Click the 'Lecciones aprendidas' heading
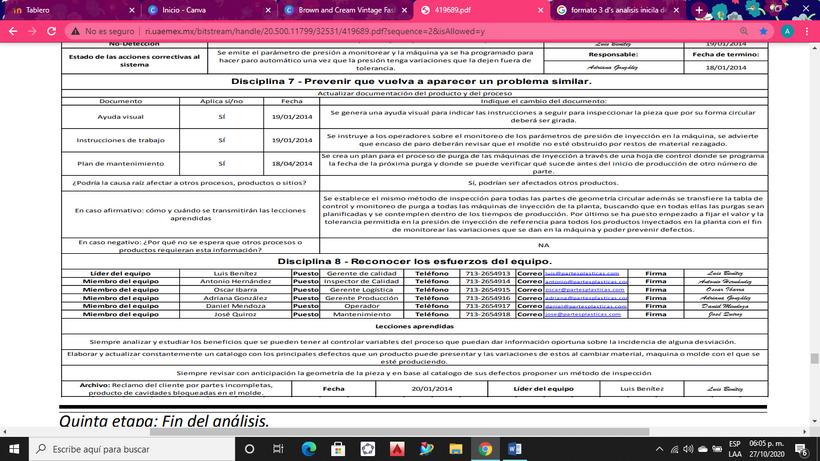 click(x=414, y=326)
